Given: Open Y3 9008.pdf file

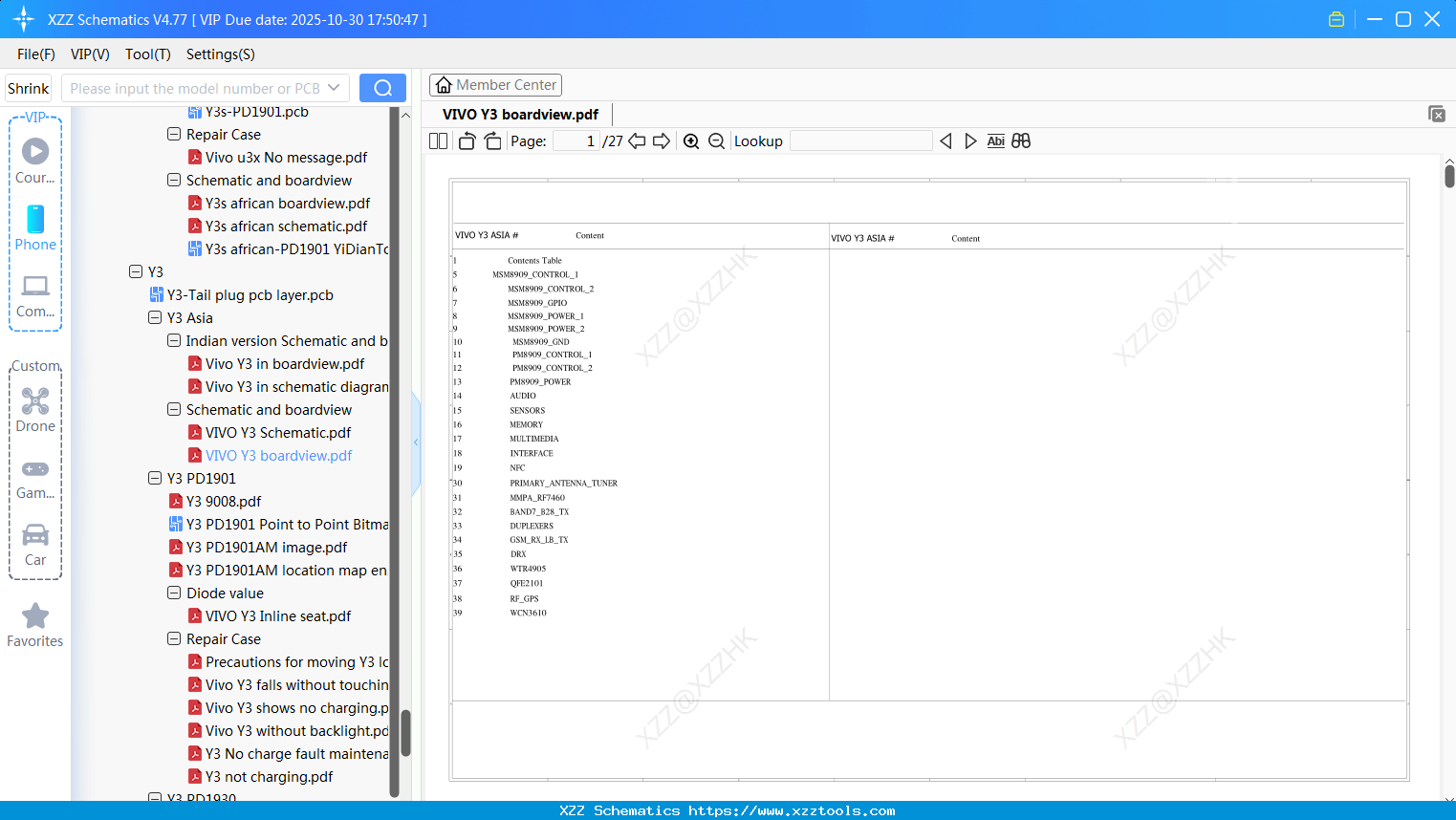Looking at the screenshot, I should click(224, 501).
